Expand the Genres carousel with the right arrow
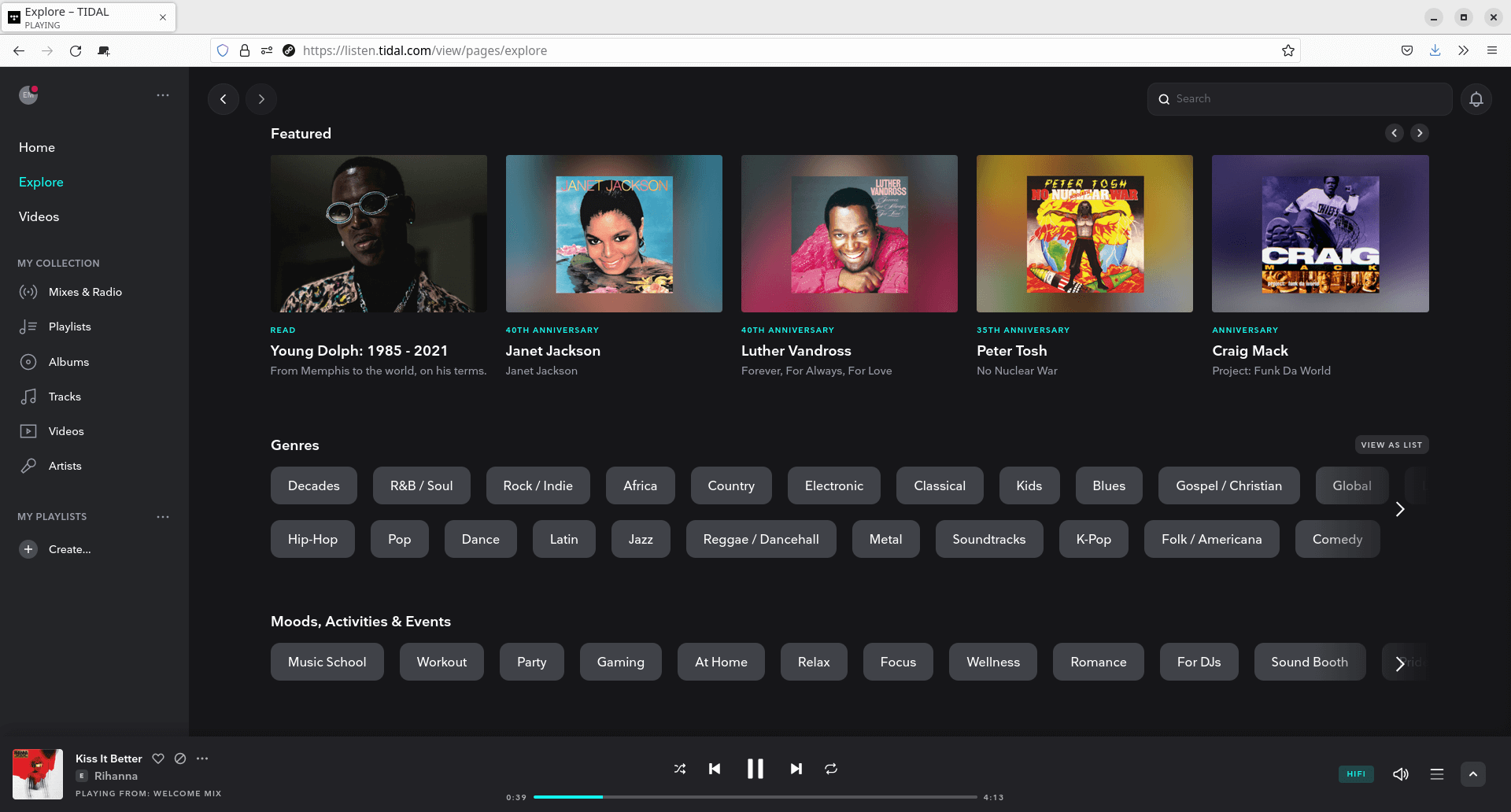 click(x=1400, y=509)
